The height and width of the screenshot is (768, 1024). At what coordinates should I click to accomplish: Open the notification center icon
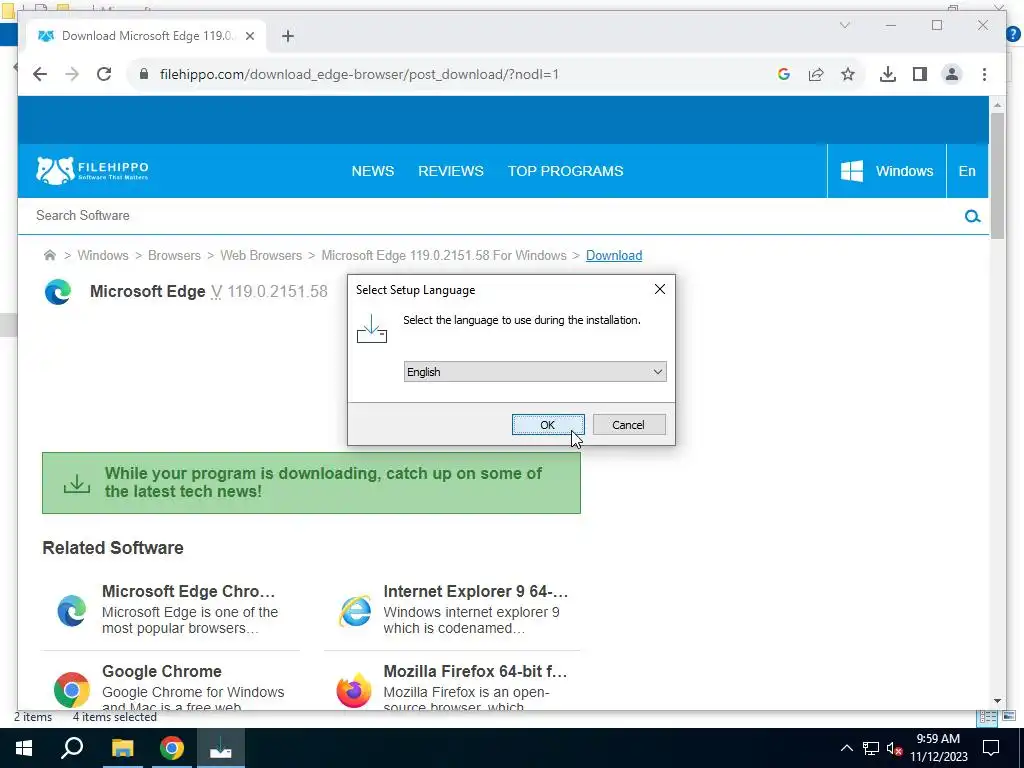coord(991,748)
